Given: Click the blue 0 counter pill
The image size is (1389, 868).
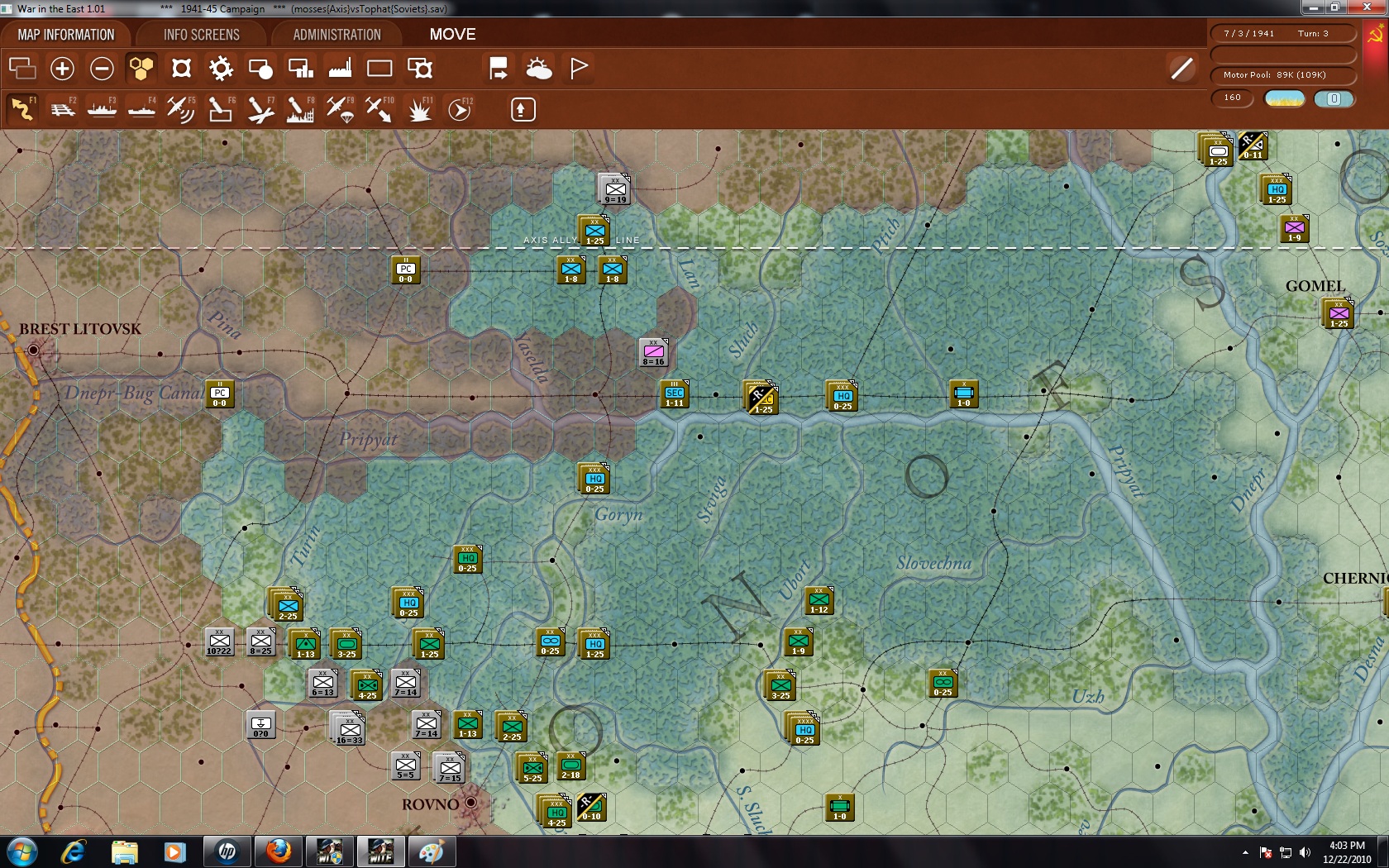Looking at the screenshot, I should pos(1334,98).
